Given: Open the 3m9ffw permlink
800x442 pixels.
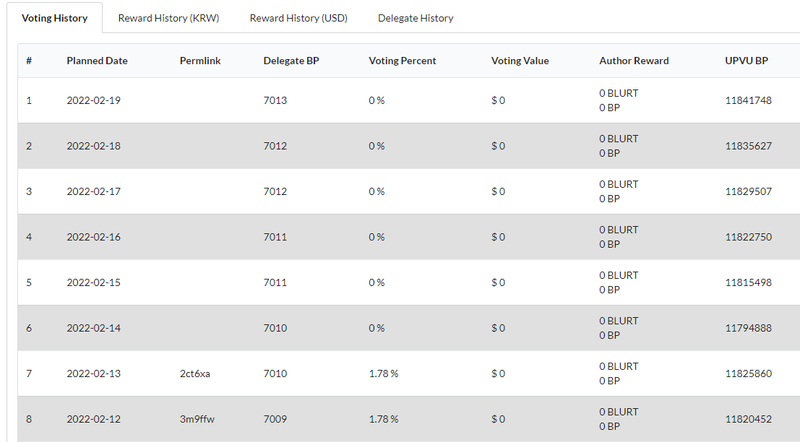Looking at the screenshot, I should pos(197,419).
